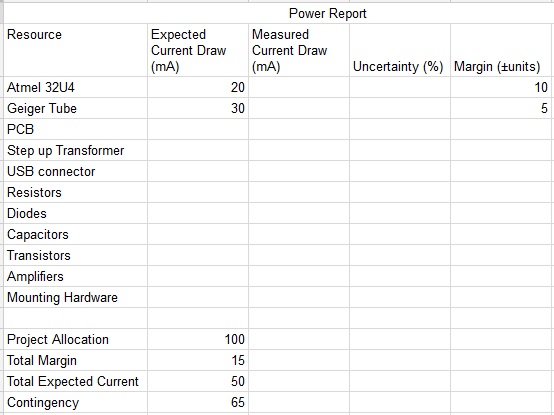Select the Measured Current Draw (mA) header
554x415 pixels.
pos(299,50)
